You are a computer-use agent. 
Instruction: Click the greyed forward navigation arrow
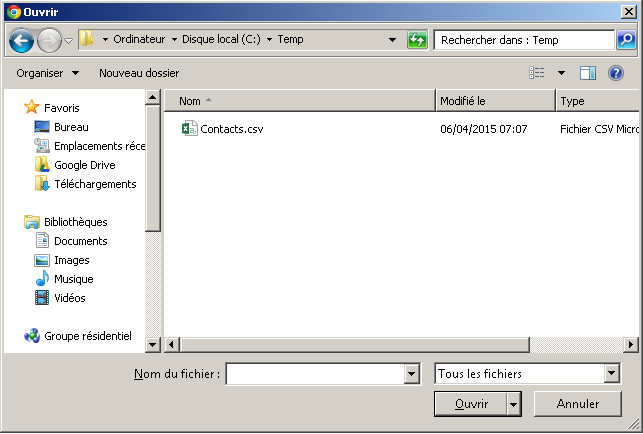[x=49, y=40]
